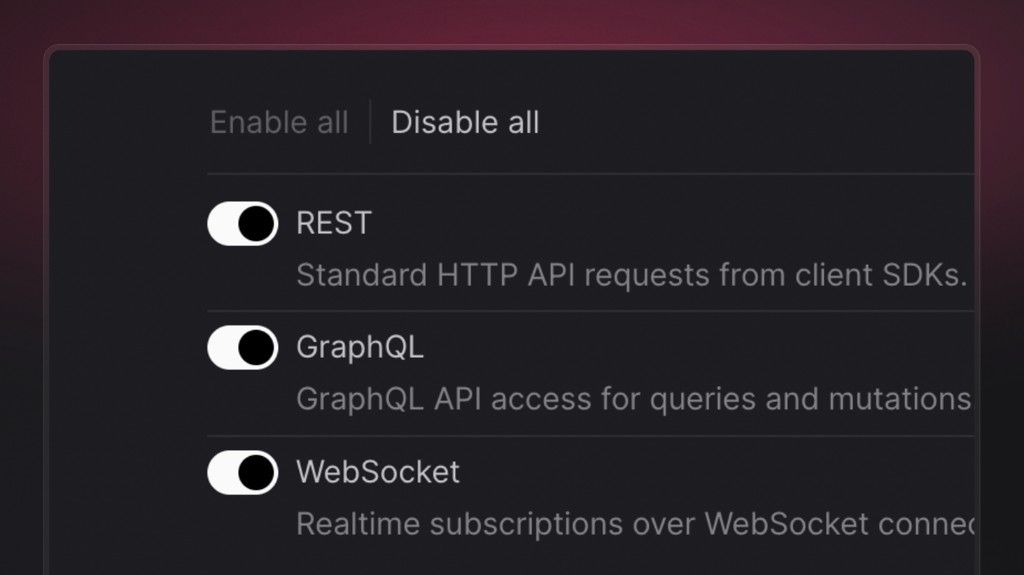Select the GraphQL protocol label
1024x575 pixels.
tap(360, 347)
